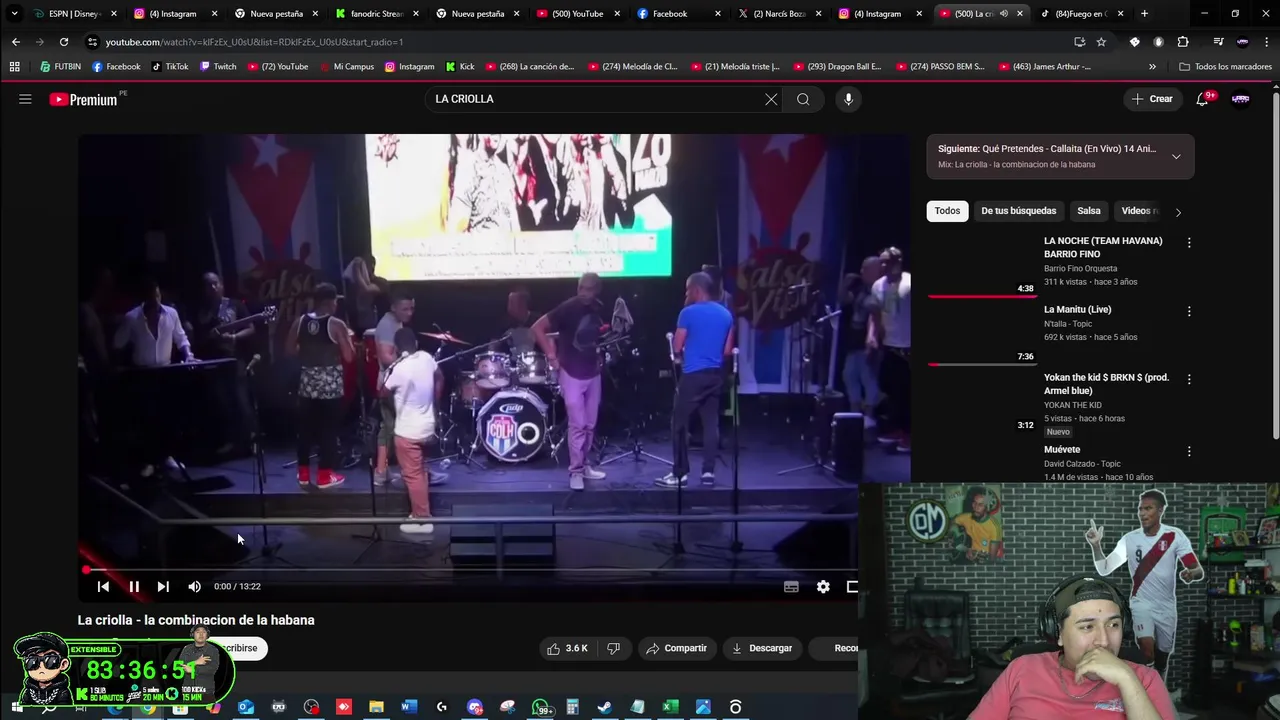Open the tab search dropdown arrow

tap(14, 14)
